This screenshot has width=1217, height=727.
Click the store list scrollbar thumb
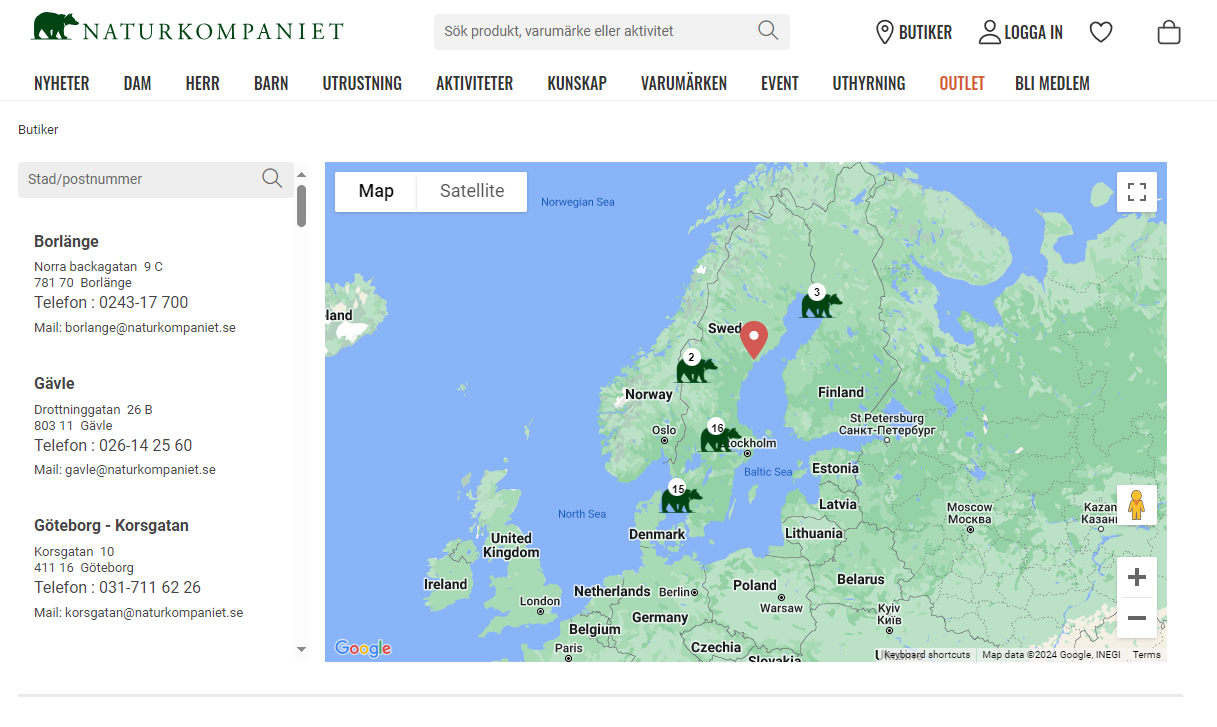coord(302,206)
